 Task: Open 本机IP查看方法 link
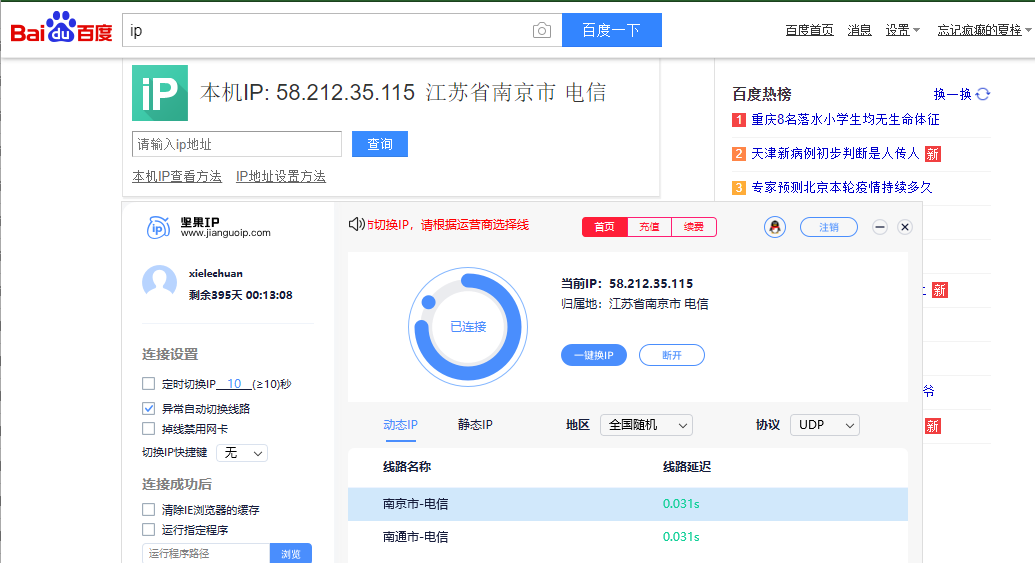[x=177, y=176]
